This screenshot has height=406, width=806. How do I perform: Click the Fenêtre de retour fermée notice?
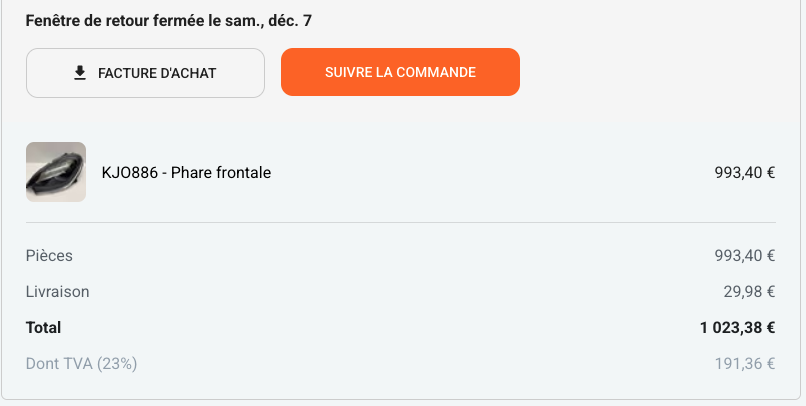click(169, 21)
